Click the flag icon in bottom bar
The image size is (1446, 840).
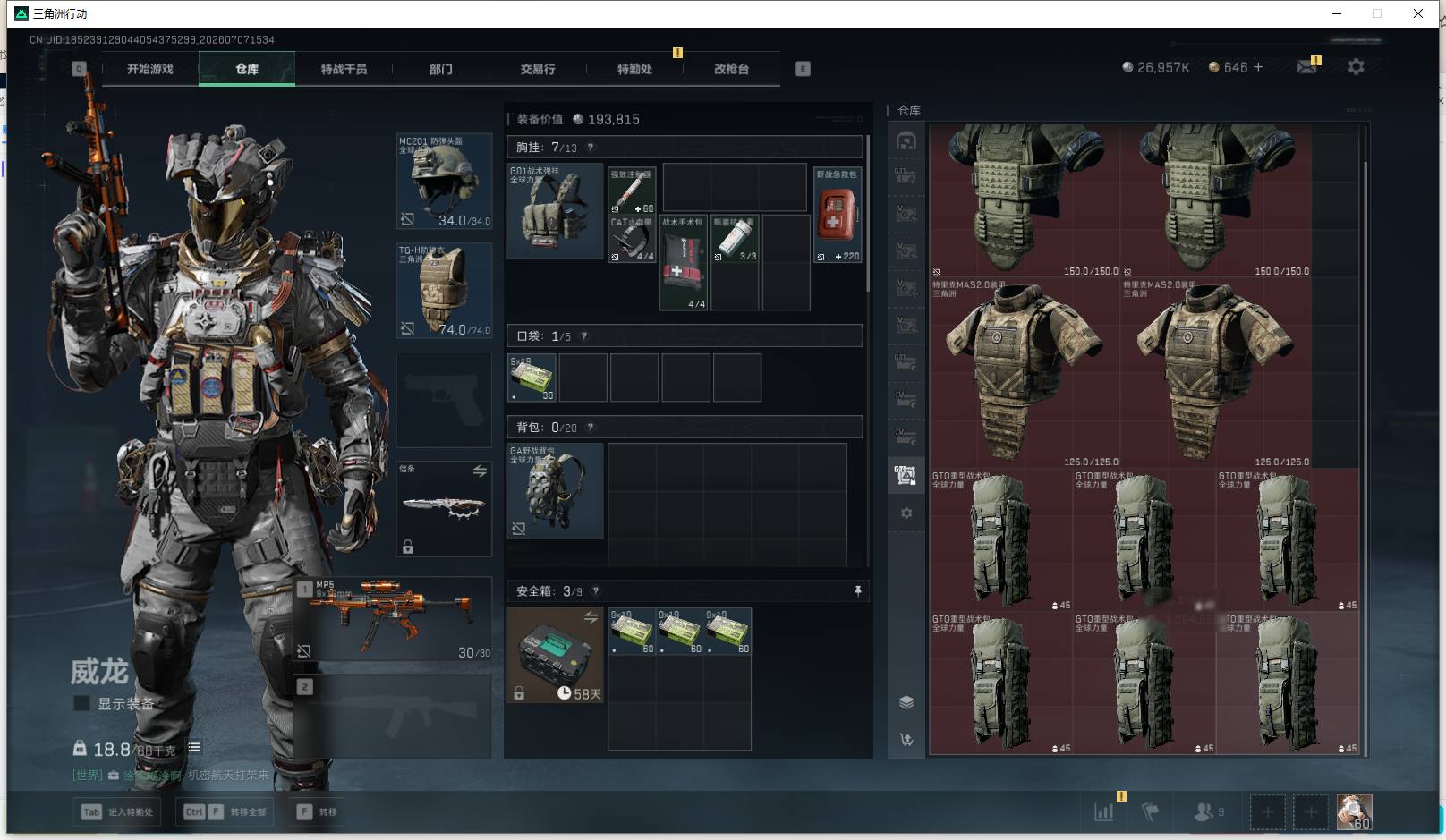1151,812
